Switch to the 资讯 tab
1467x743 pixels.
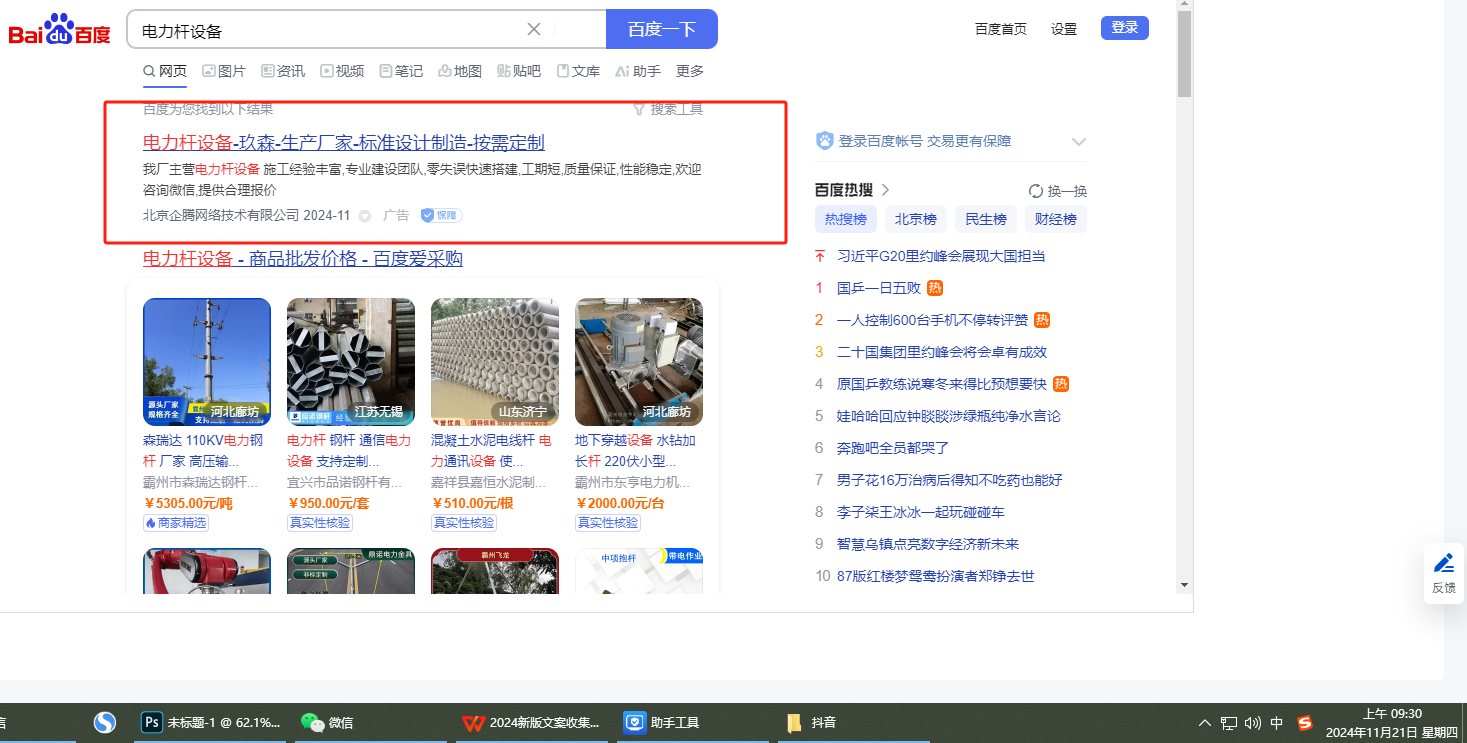283,71
